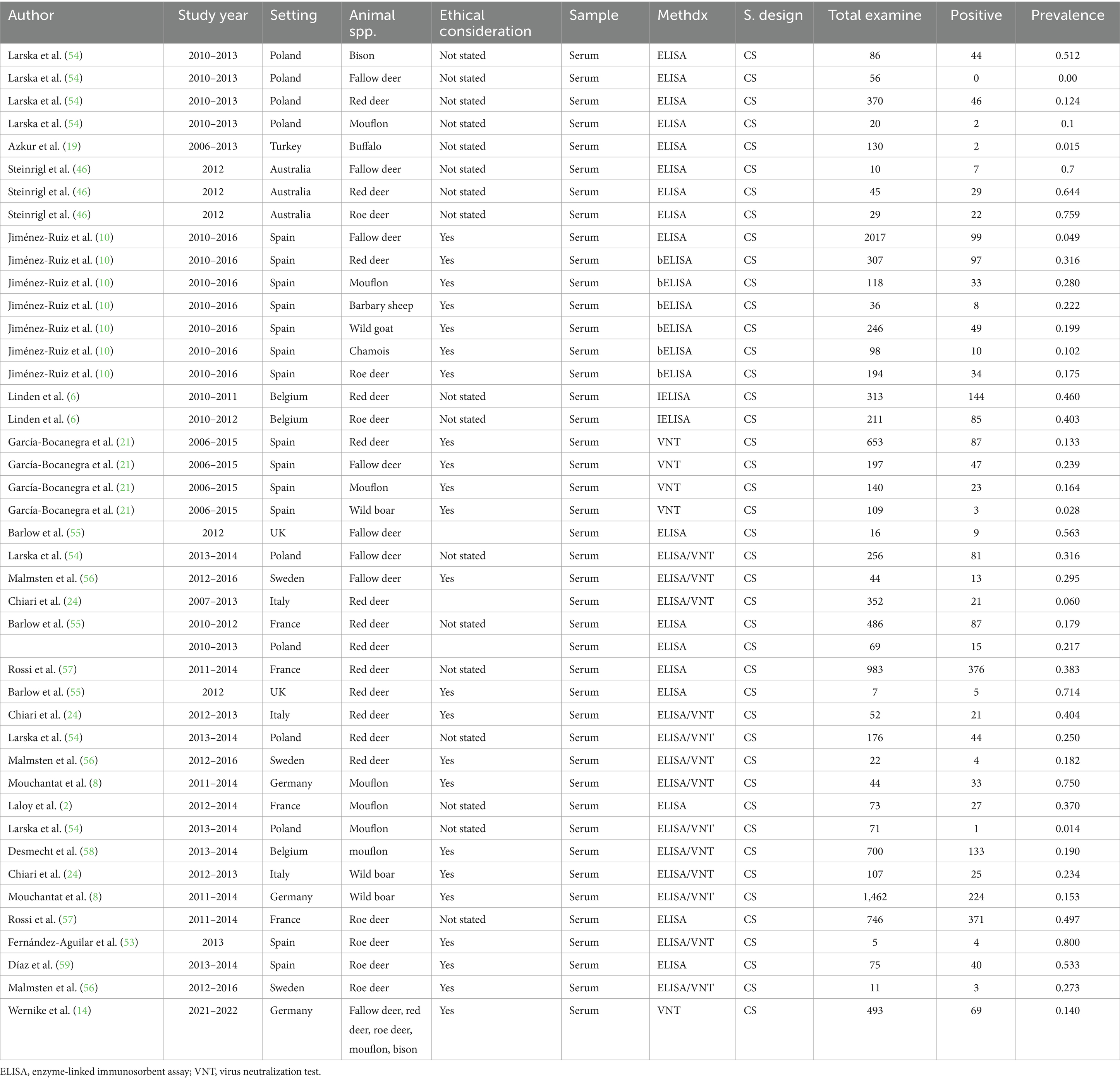The height and width of the screenshot is (1080, 1120).
Task: Open reference 10 in Jiménez-Ruiz's Chamois row
Action: click(x=104, y=351)
